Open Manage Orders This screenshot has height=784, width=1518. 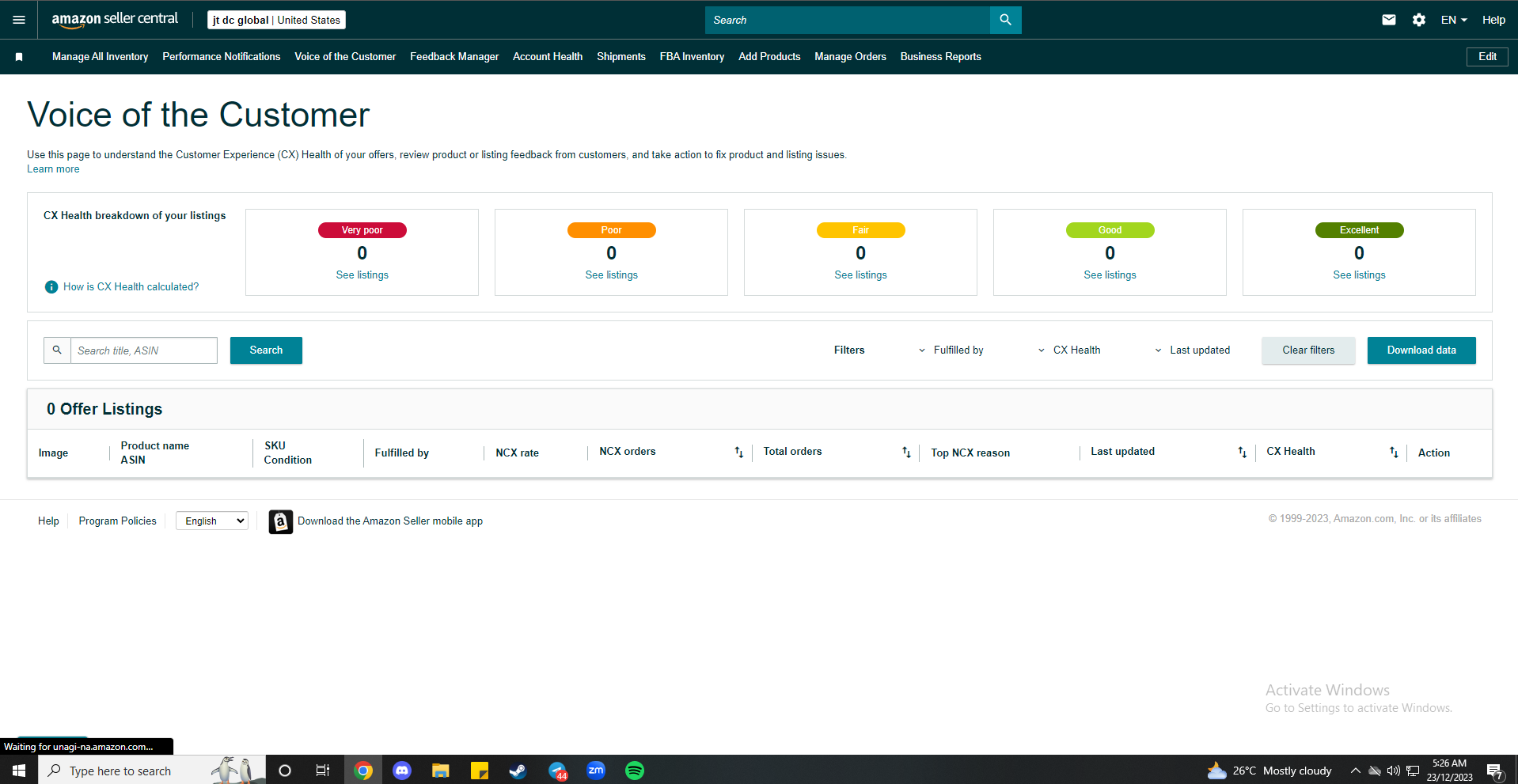tap(851, 57)
